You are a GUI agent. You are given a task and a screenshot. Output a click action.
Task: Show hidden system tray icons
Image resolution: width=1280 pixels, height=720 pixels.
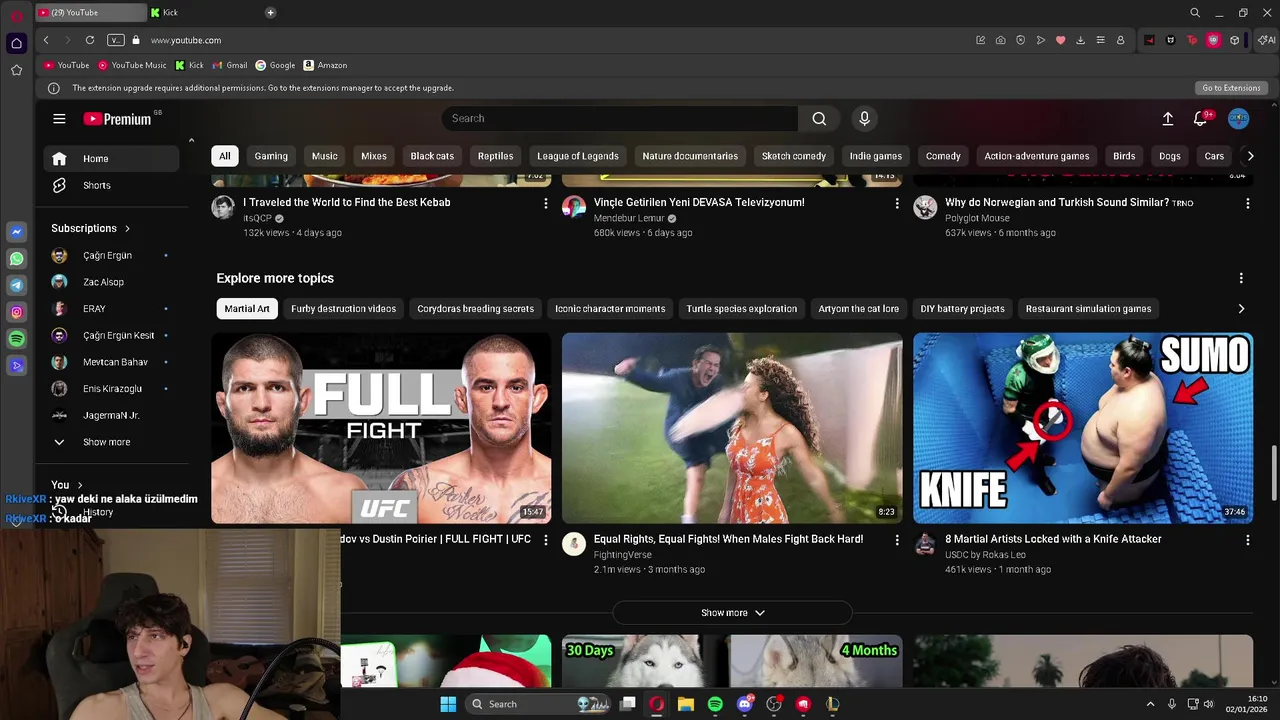pyautogui.click(x=1150, y=704)
